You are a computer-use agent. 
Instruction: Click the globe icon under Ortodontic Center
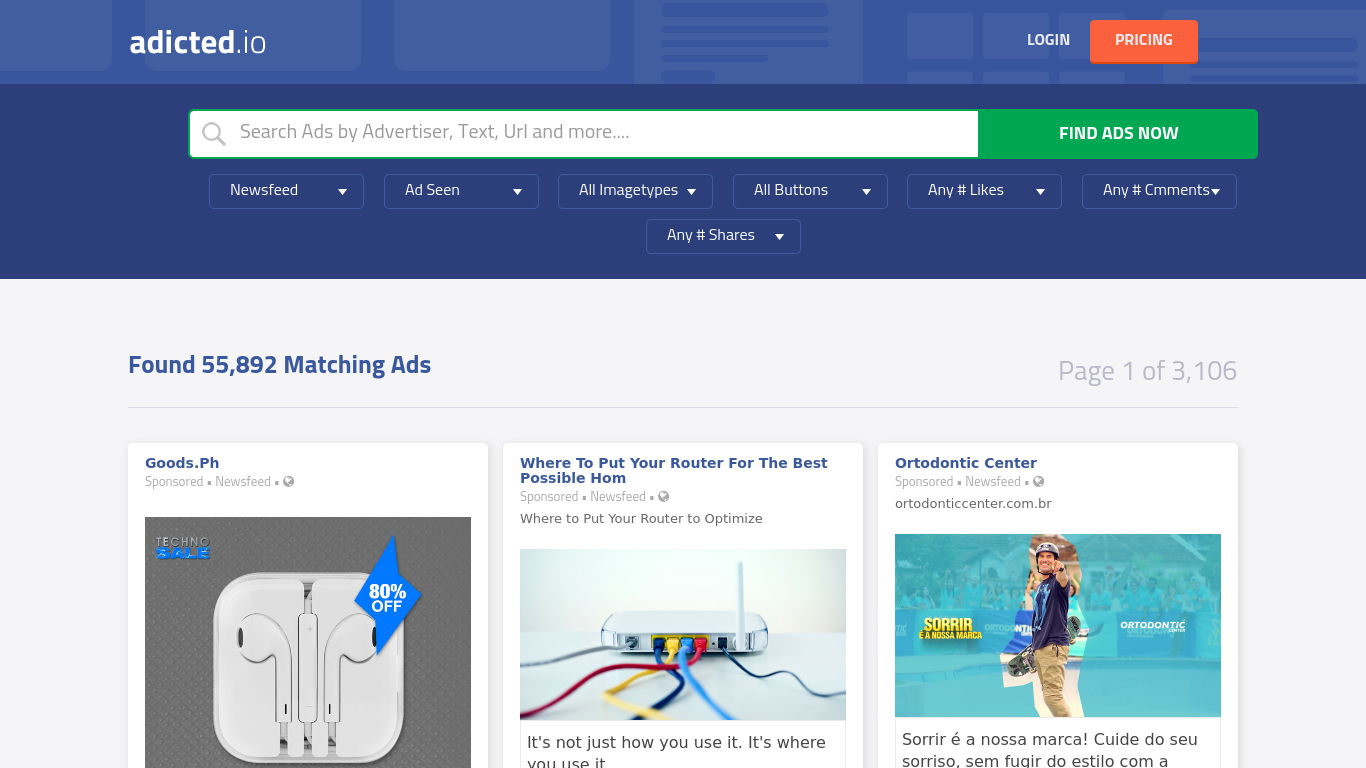(x=1038, y=482)
